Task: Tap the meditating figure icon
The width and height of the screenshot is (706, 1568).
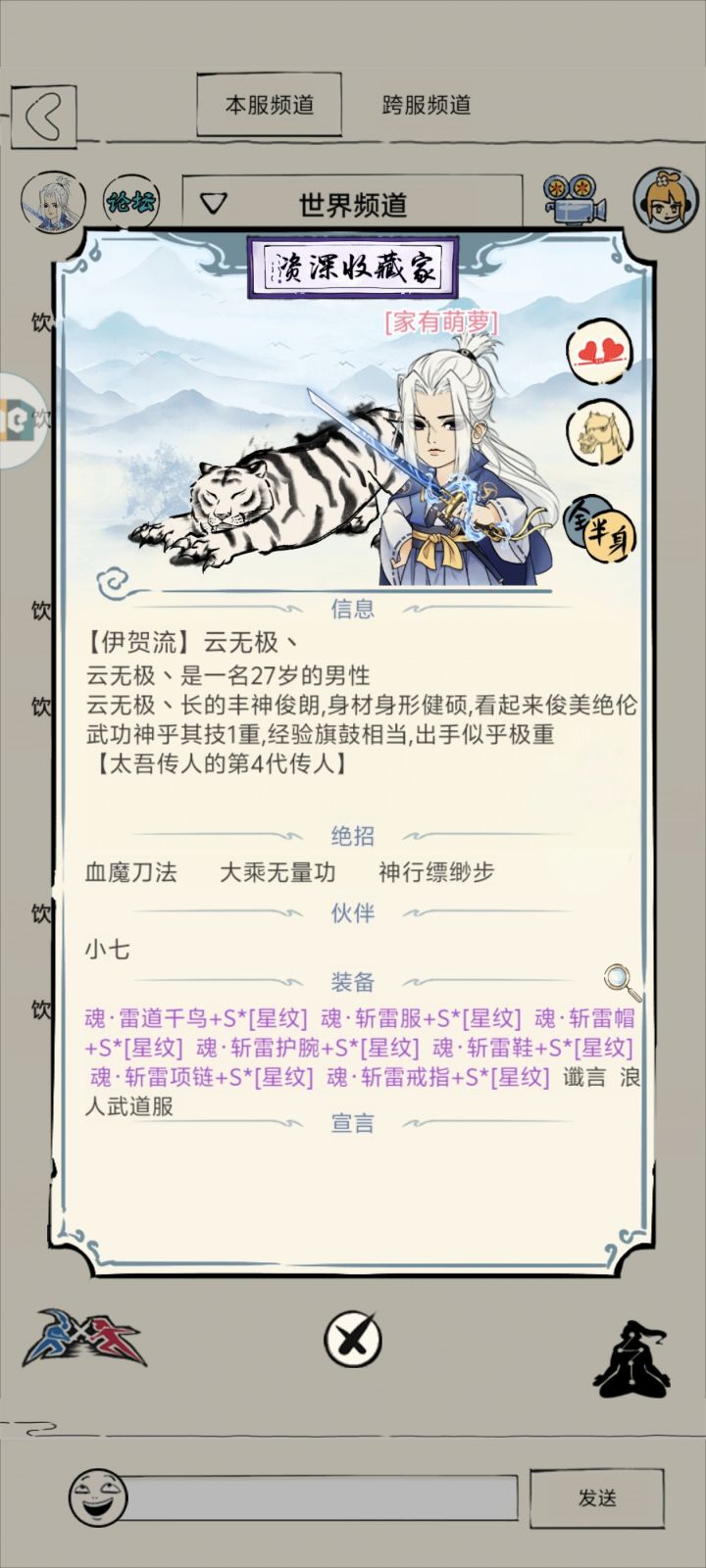Action: [x=631, y=1358]
